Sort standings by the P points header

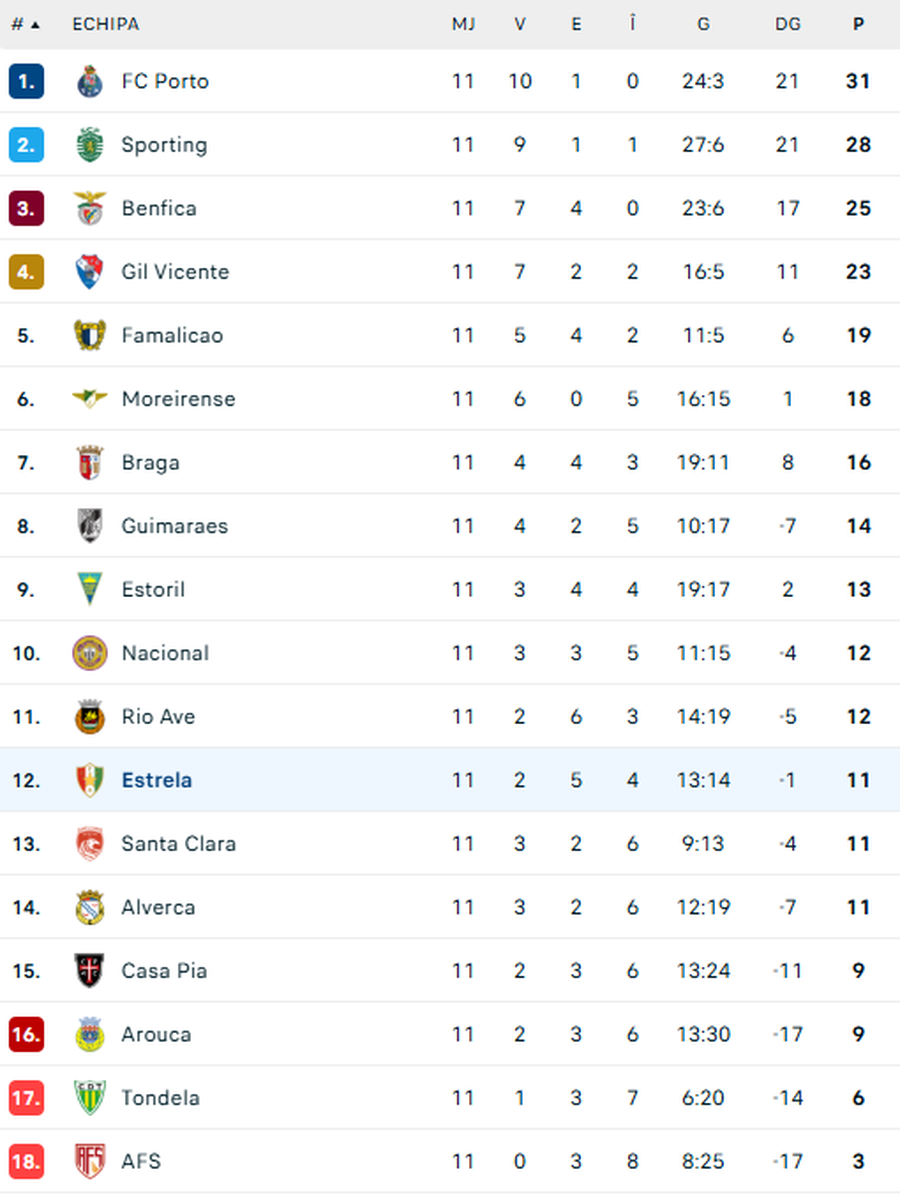pyautogui.click(x=858, y=24)
